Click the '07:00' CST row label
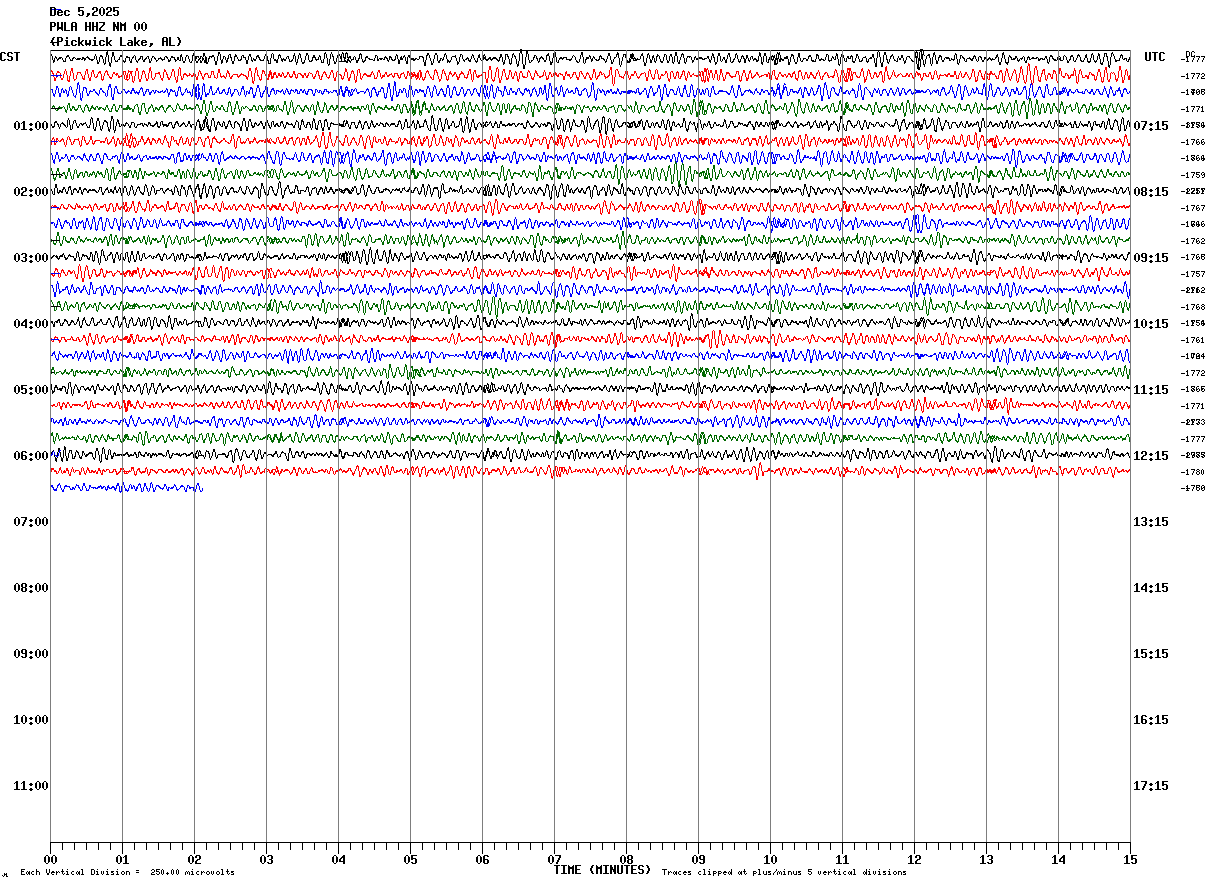The height and width of the screenshot is (886, 1210). [31, 522]
